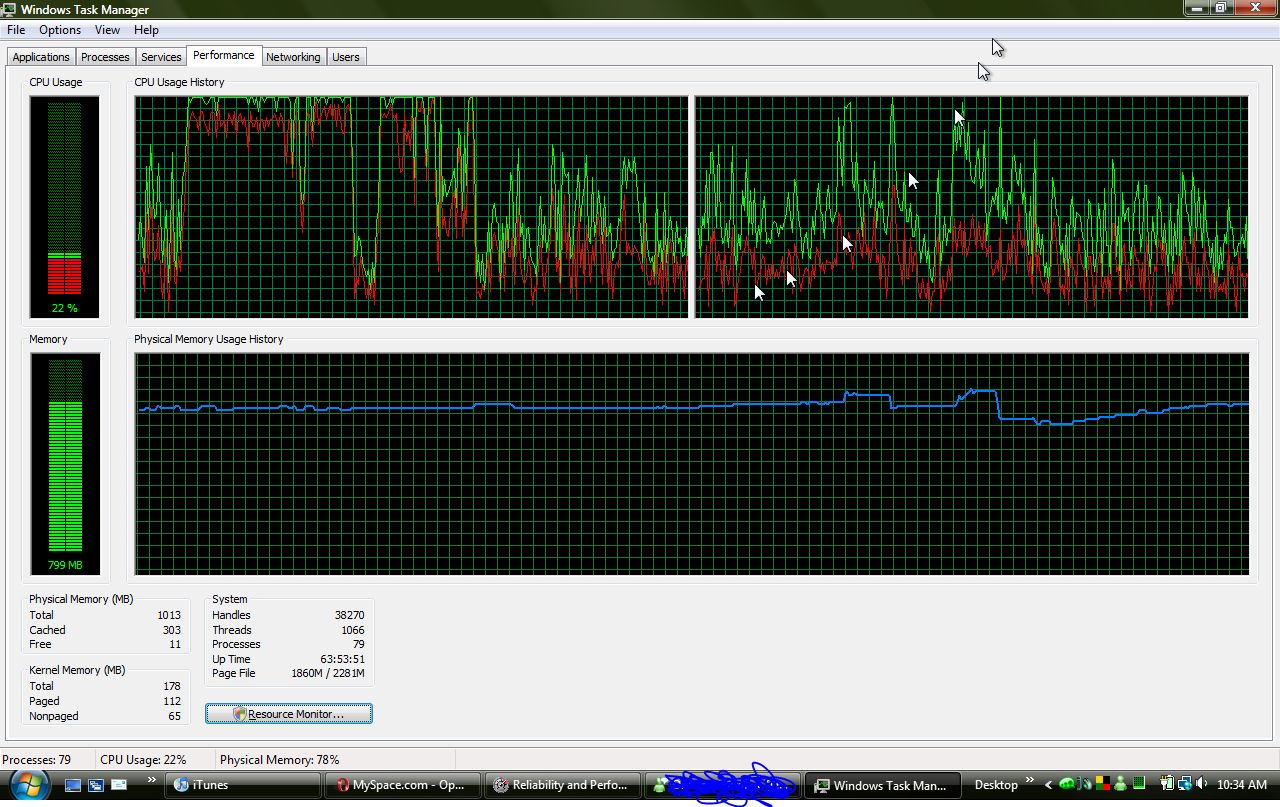Click the shield icon on Resource Monitor button

240,714
